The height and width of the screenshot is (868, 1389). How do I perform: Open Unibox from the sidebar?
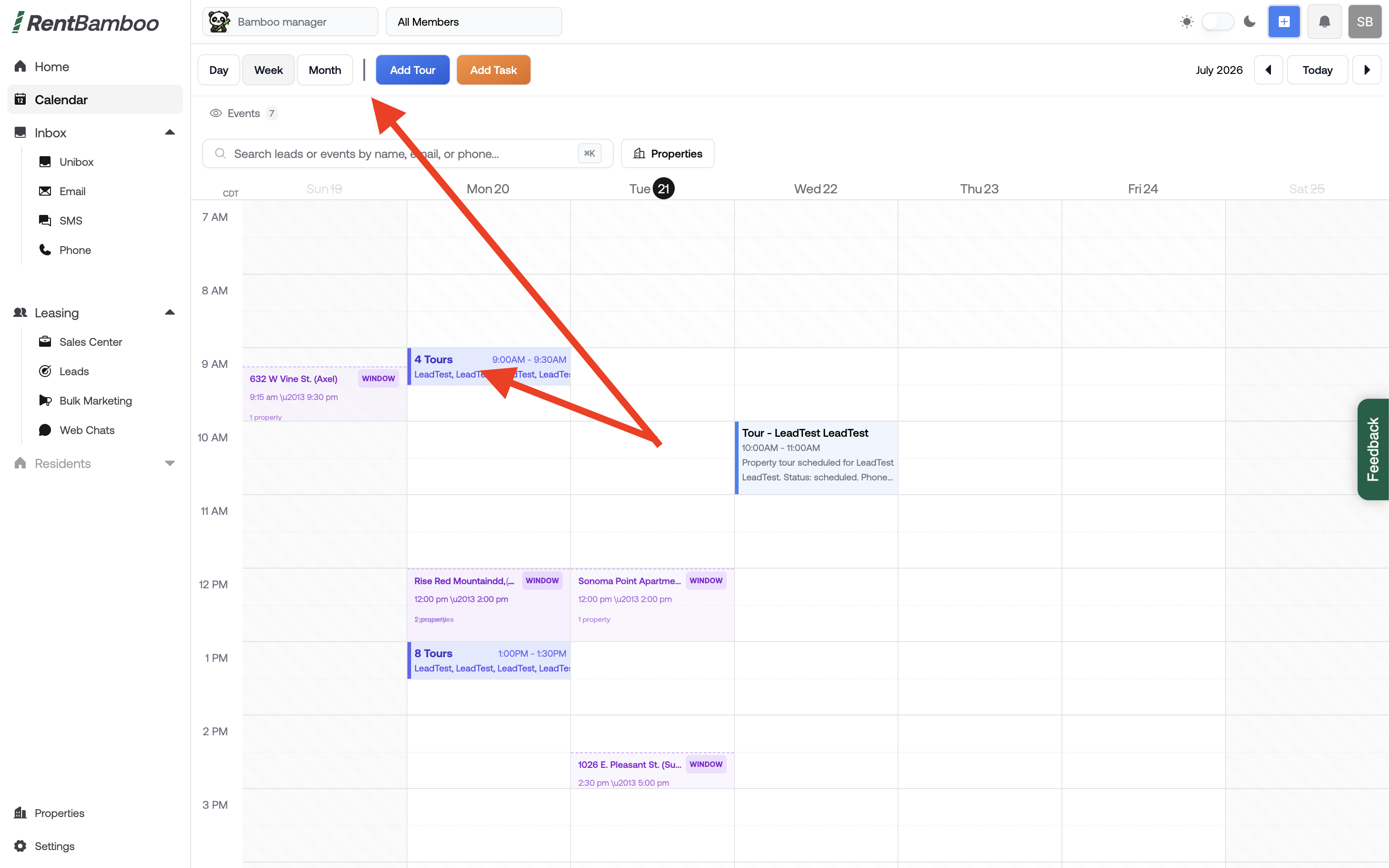coord(76,162)
